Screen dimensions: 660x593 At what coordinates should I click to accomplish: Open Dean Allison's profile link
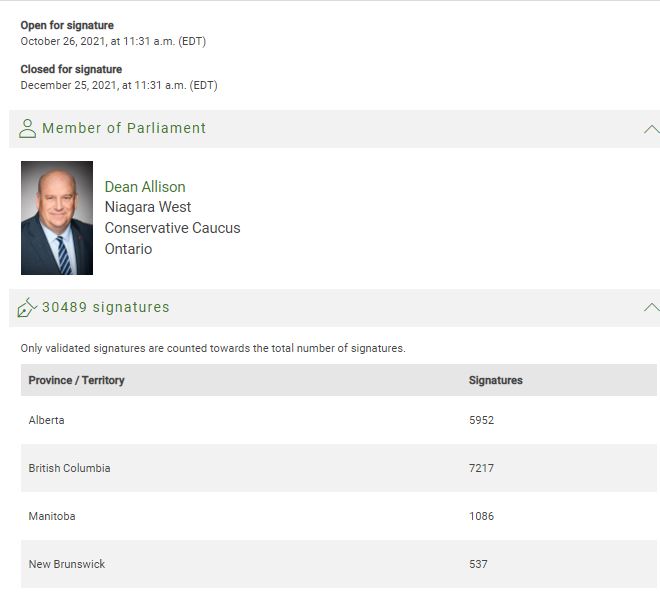[145, 186]
